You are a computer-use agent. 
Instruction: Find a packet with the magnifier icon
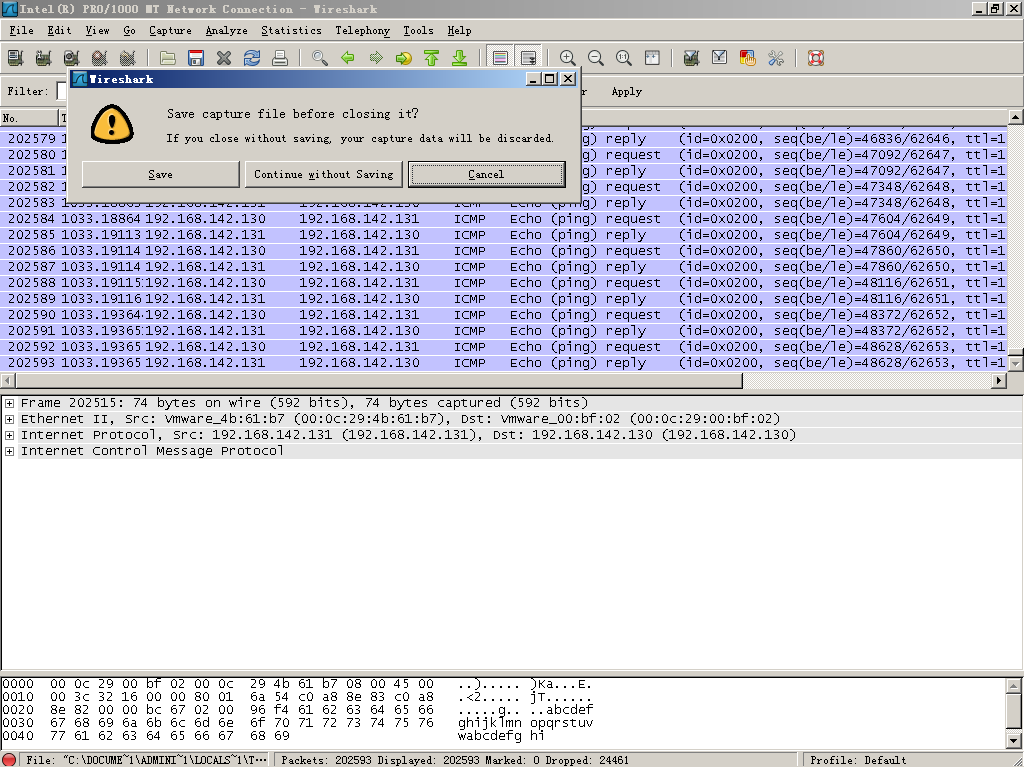(319, 58)
